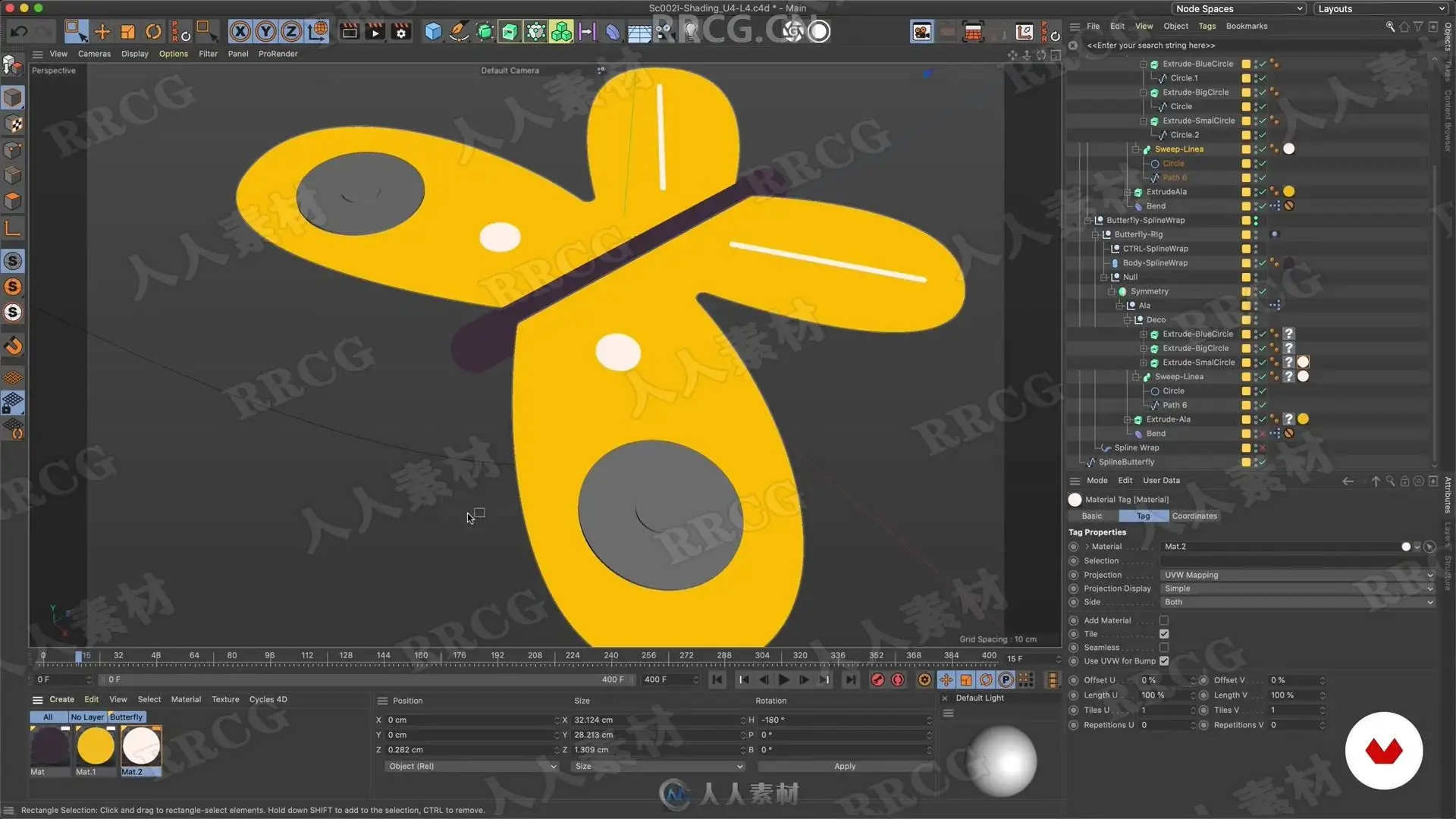1456x819 pixels.
Task: Open the Side dropdown set to Both
Action: click(x=1297, y=602)
